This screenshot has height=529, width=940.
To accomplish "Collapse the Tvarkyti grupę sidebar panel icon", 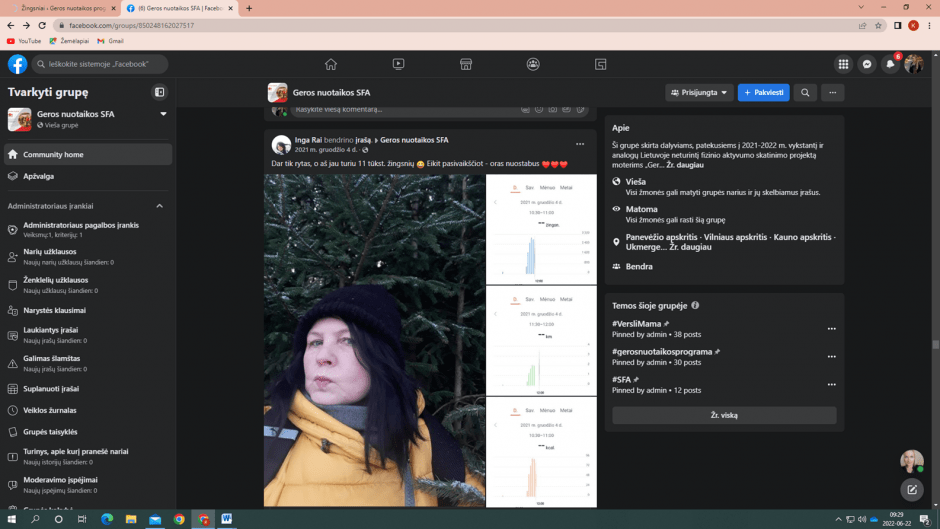I will click(x=159, y=92).
